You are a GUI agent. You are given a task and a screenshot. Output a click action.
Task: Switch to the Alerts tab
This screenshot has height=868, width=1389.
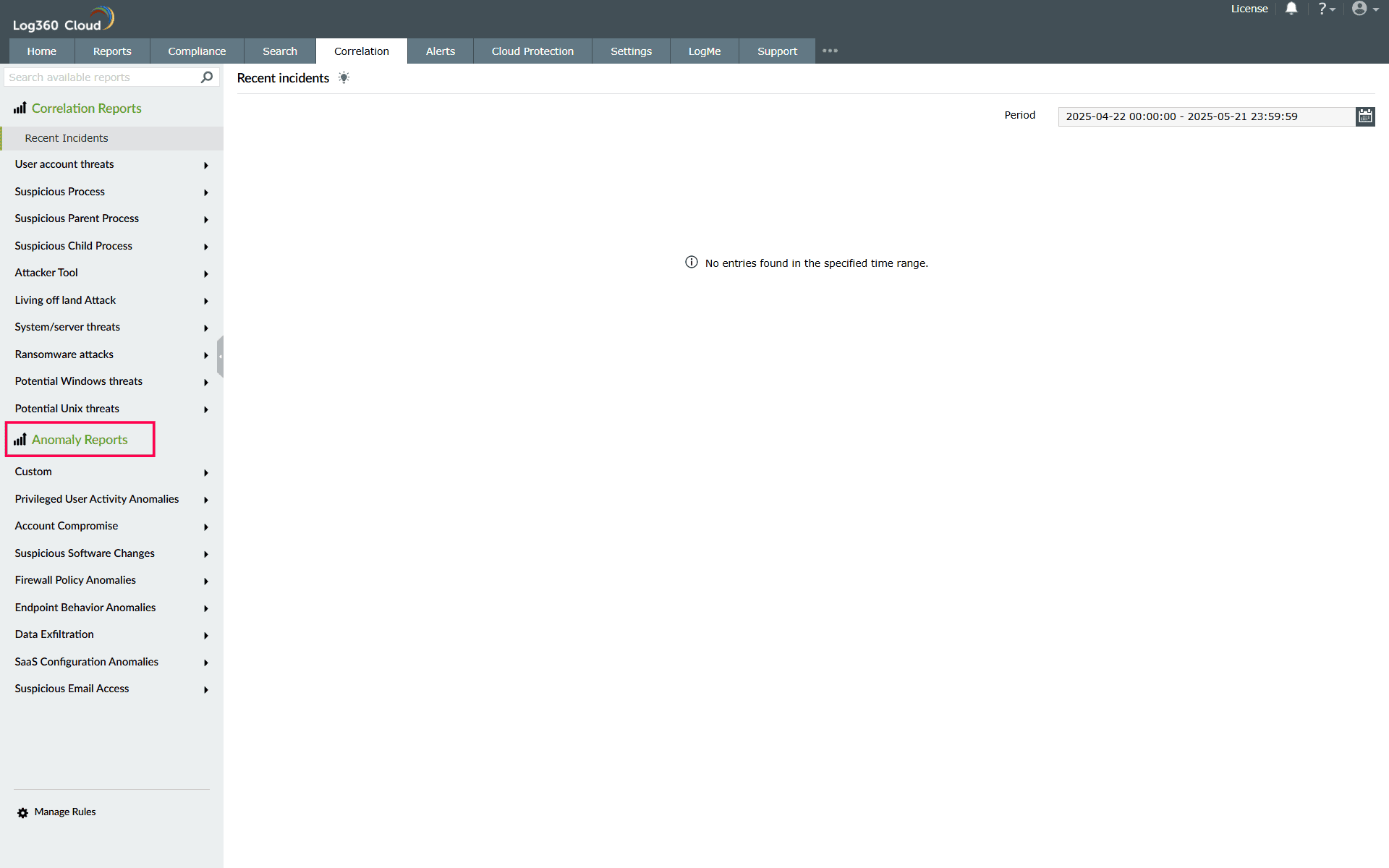point(440,51)
